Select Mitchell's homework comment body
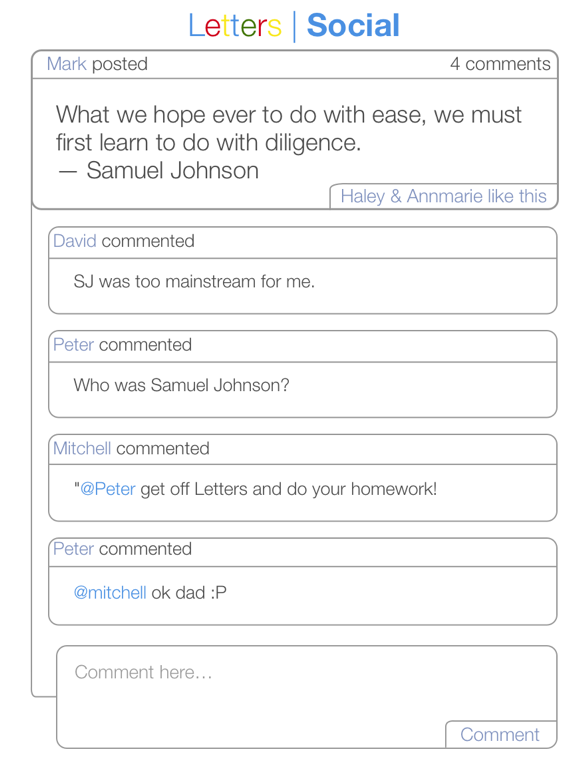587x769 pixels. pyautogui.click(x=255, y=489)
